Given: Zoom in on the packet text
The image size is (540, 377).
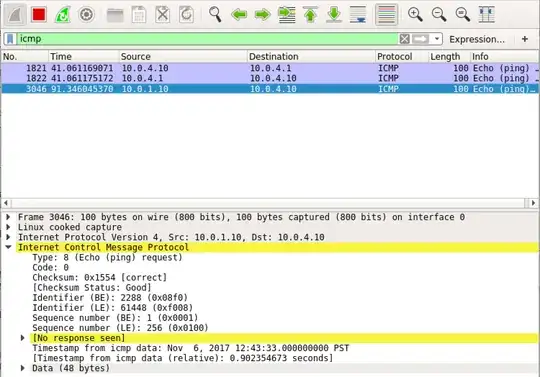Looking at the screenshot, I should (415, 14).
